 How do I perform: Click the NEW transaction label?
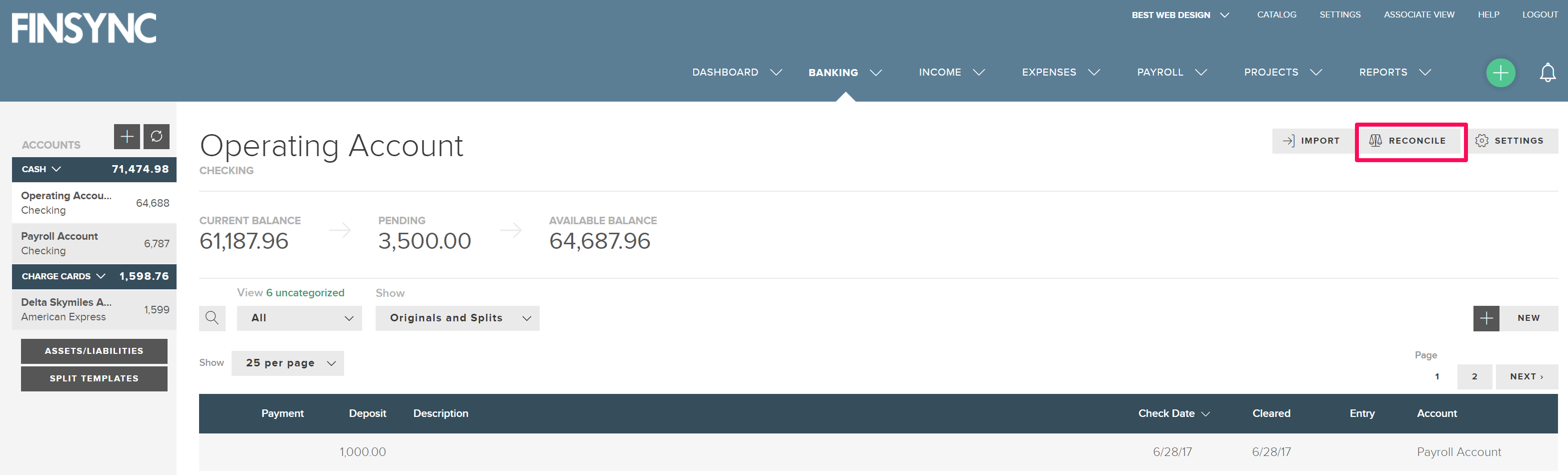click(x=1528, y=318)
